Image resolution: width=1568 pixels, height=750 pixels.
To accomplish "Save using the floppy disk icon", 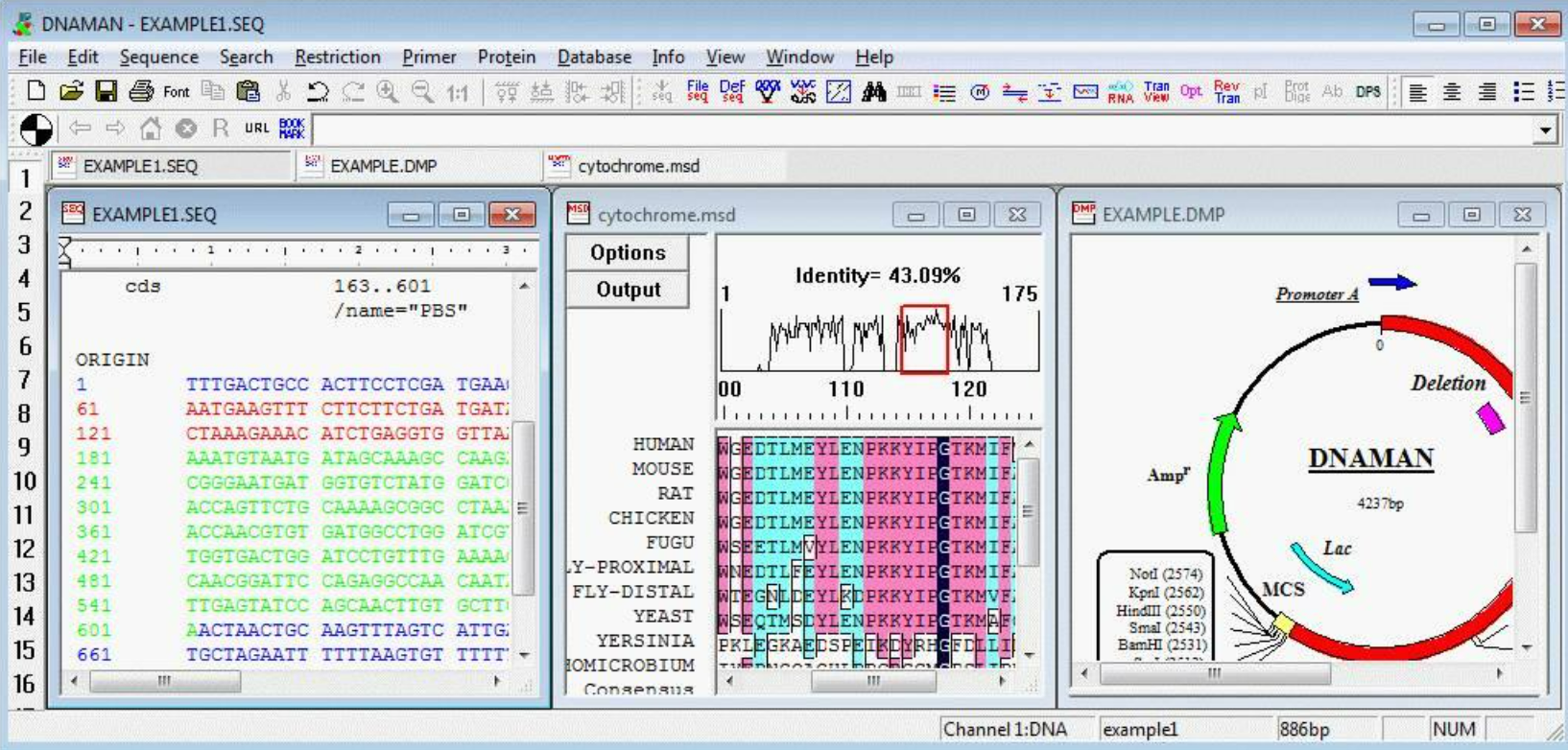I will coord(106,91).
